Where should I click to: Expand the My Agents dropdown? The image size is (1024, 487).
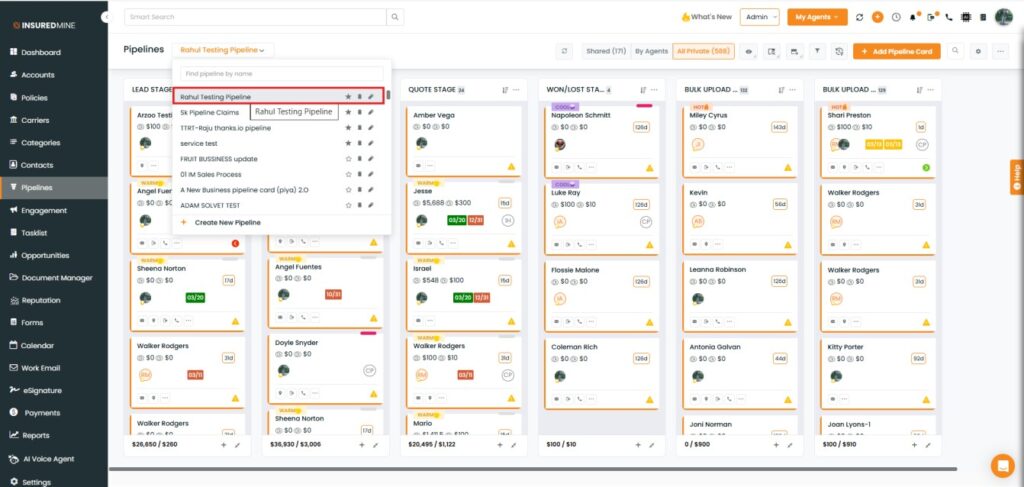[816, 17]
